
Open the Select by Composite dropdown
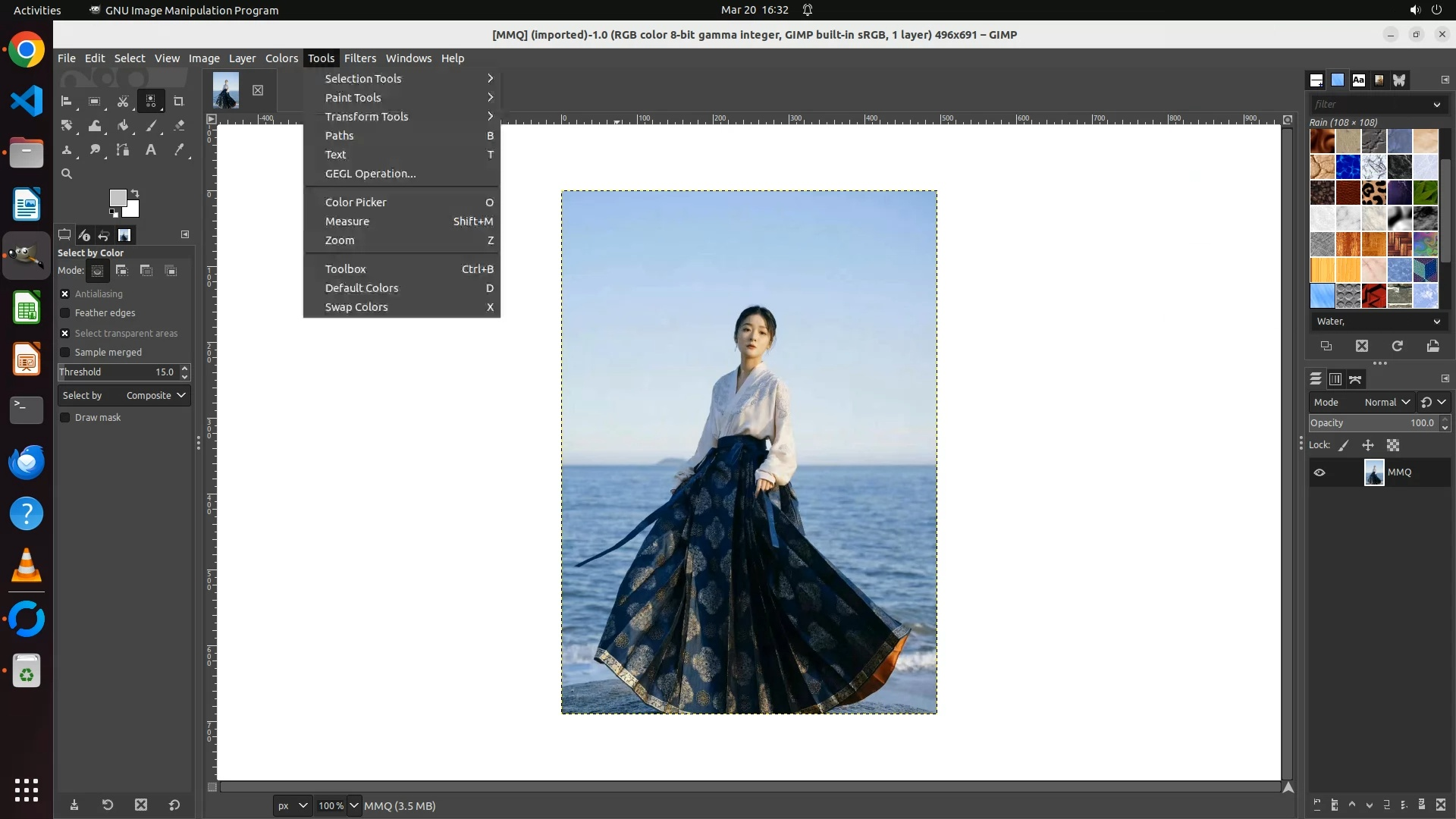(x=124, y=396)
